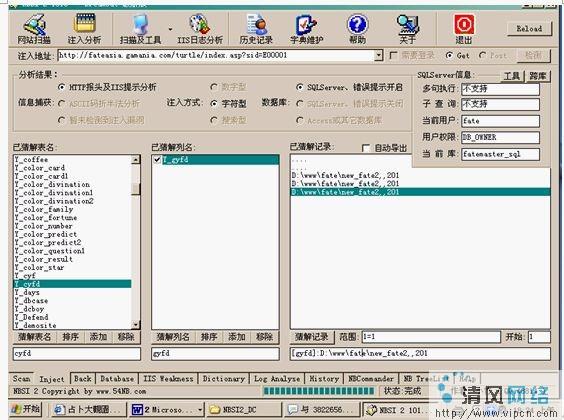
Task: Select the 字符型 injection type radio
Action: (x=214, y=104)
